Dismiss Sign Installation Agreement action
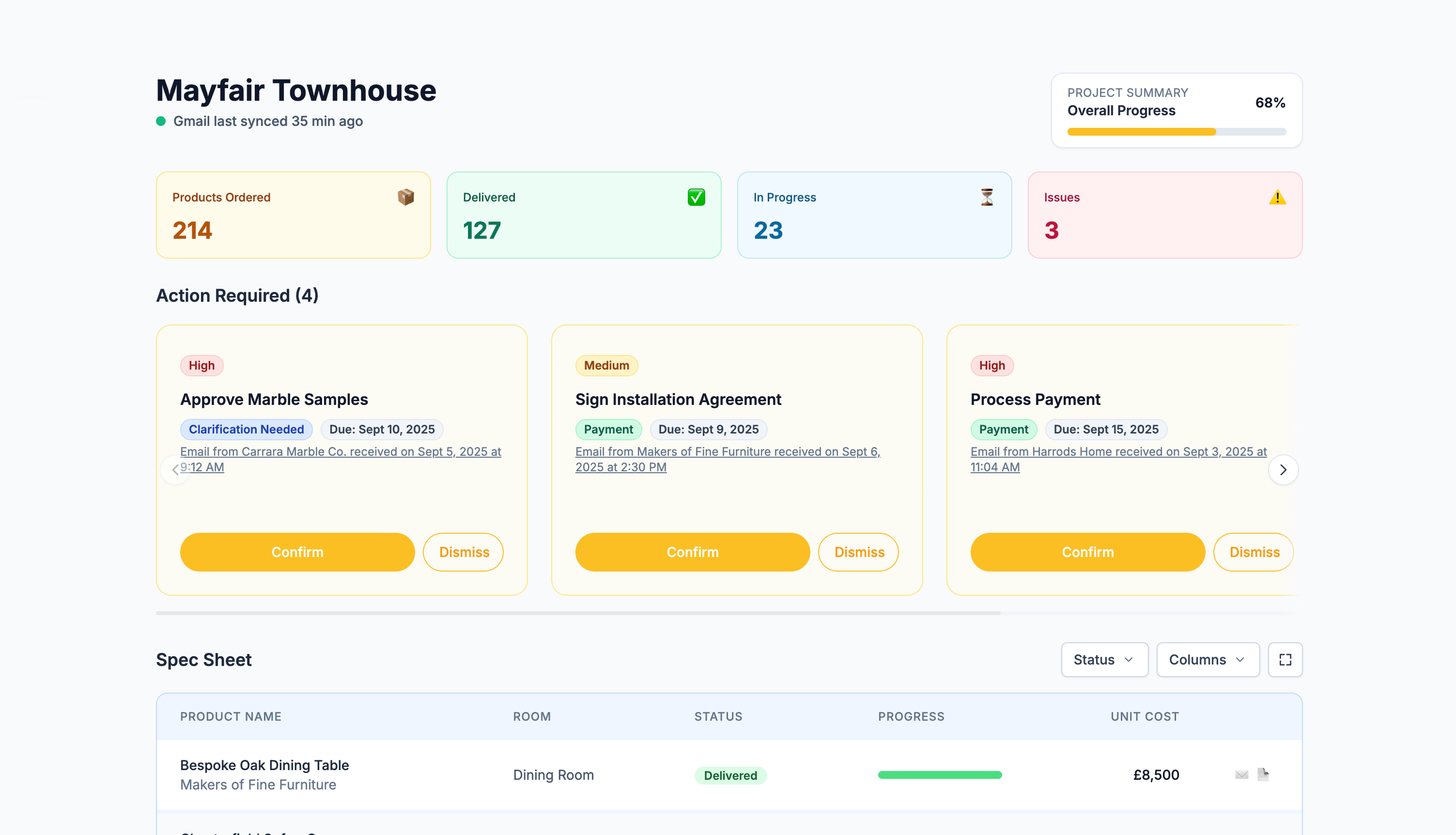Screen dimensions: 1456x835 pos(858,552)
